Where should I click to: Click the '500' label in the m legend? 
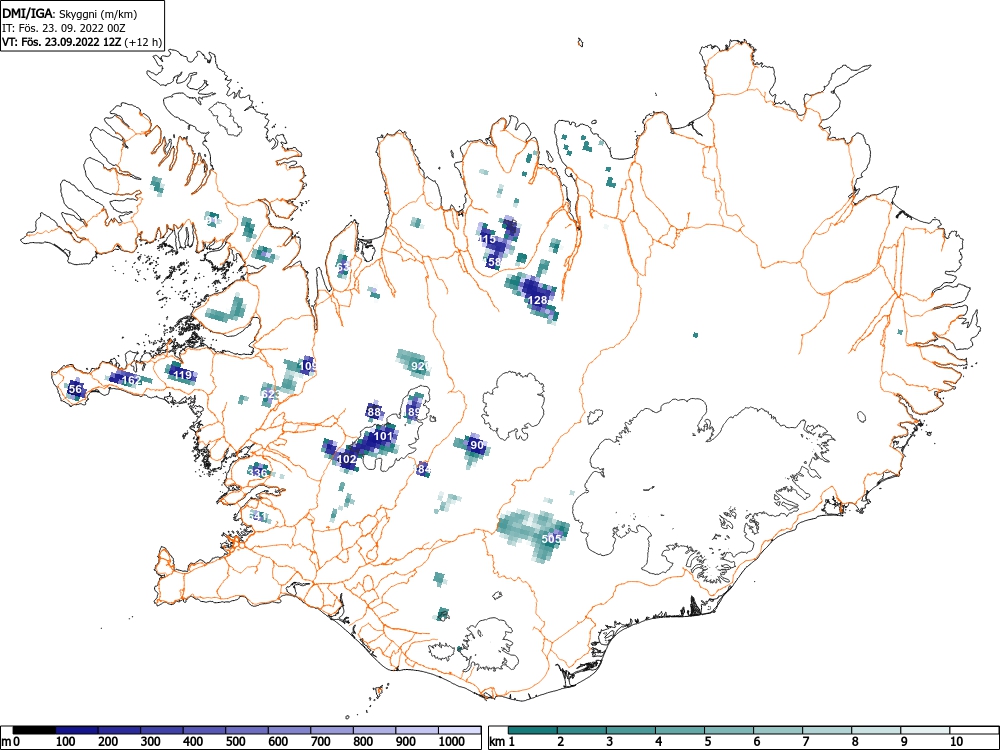(x=235, y=742)
